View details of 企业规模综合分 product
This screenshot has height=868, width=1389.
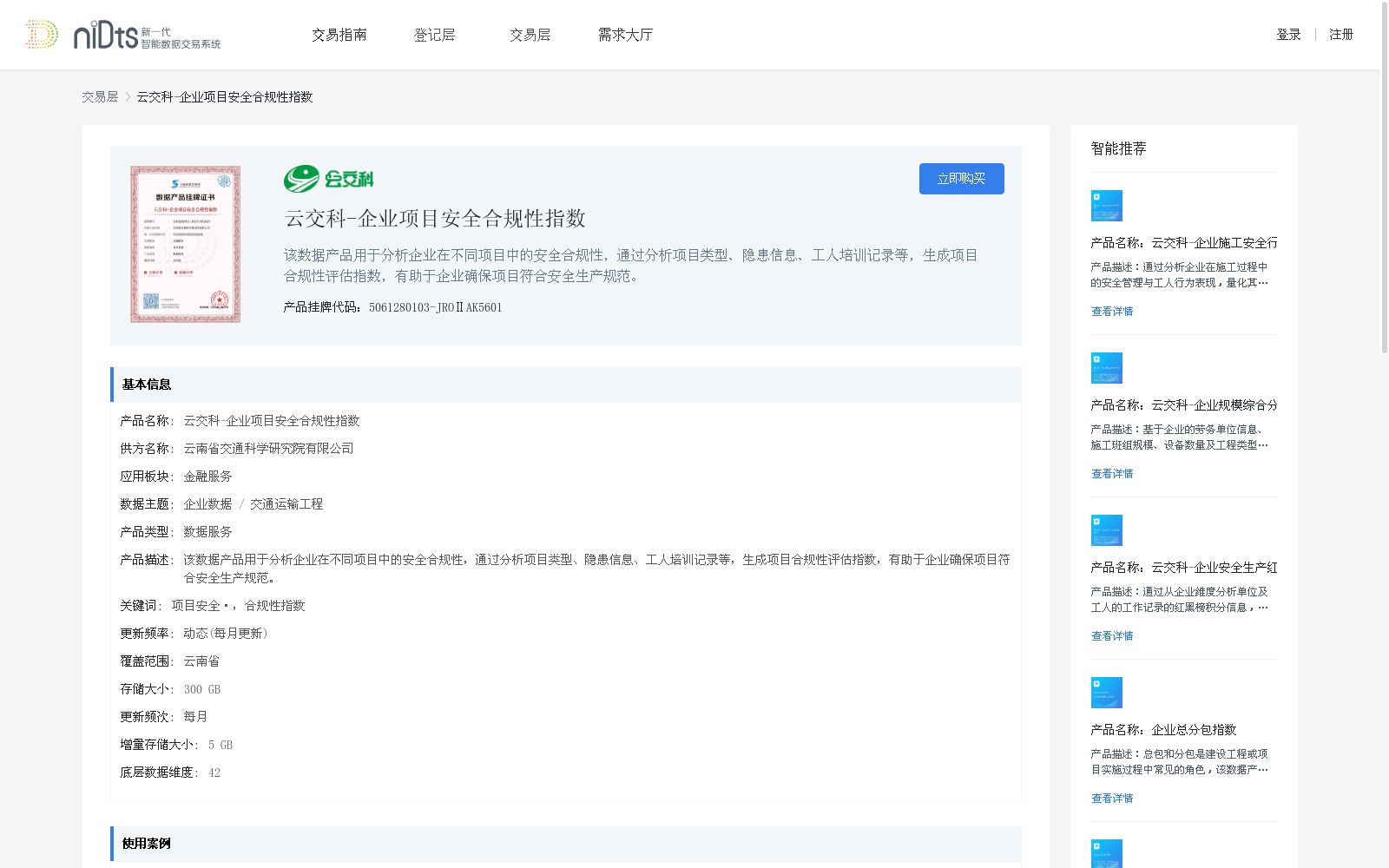coord(1112,474)
